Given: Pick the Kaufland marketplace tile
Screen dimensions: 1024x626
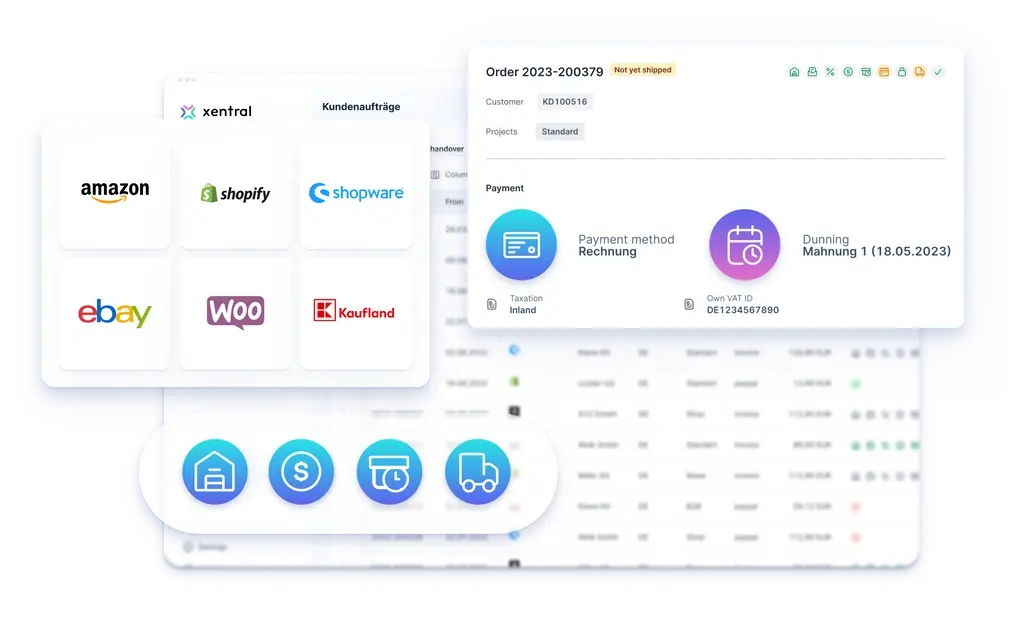Looking at the screenshot, I should (356, 313).
